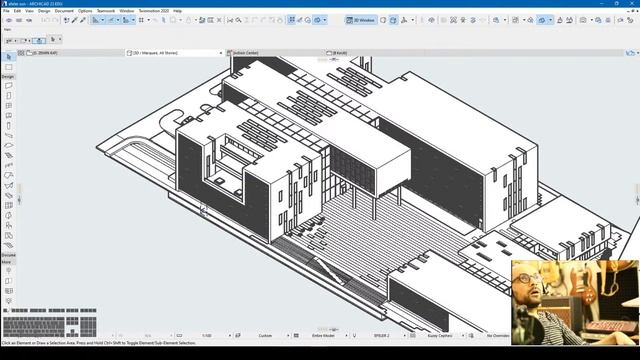Click the tab overview grid icon beside first tab

(21, 53)
